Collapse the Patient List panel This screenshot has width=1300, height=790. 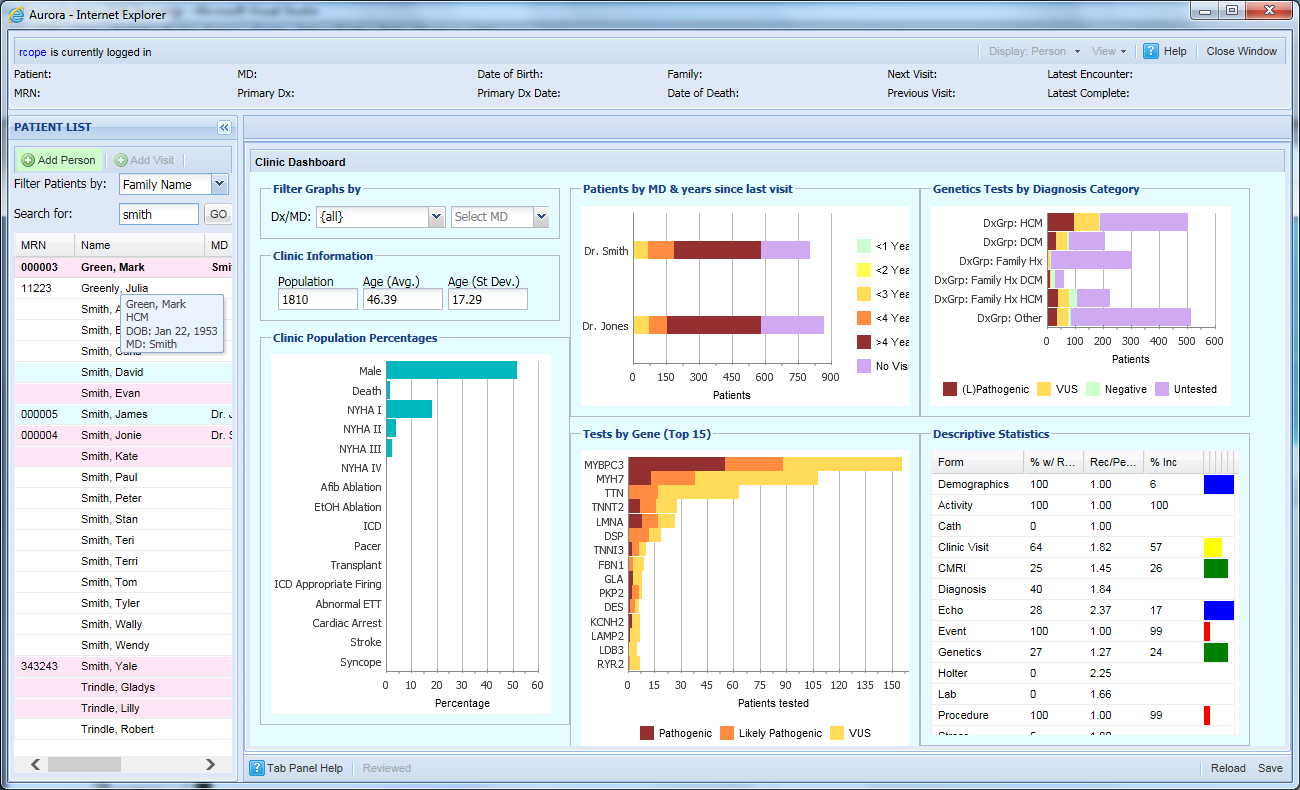point(224,127)
